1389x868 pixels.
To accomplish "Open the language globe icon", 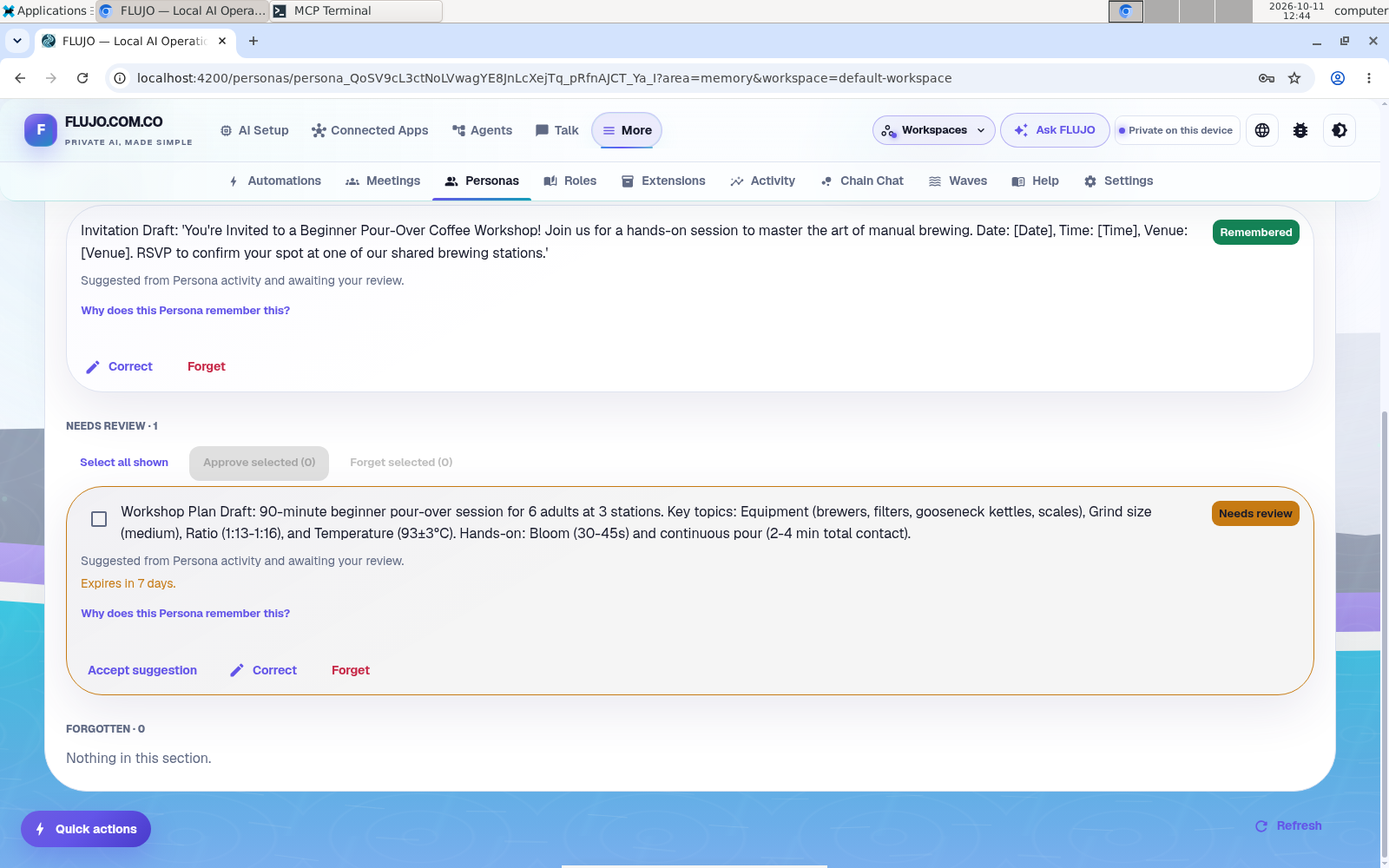I will 1262,130.
